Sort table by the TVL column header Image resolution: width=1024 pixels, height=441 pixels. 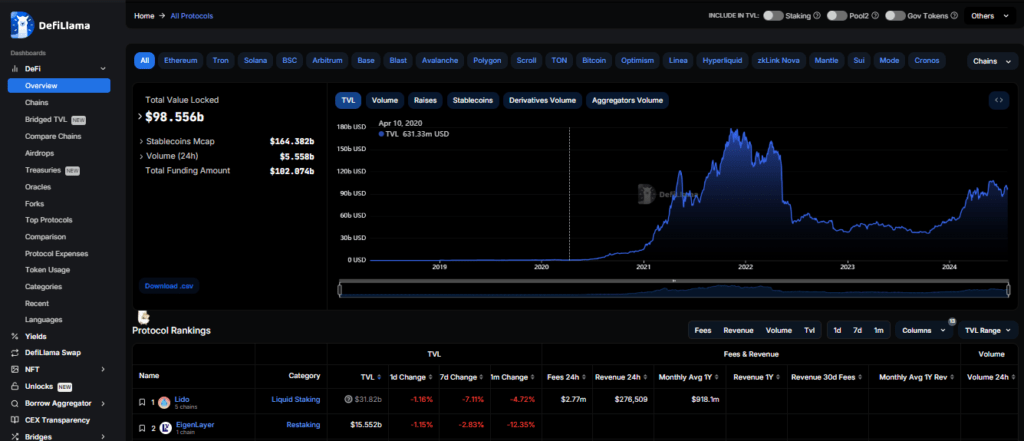tap(367, 376)
